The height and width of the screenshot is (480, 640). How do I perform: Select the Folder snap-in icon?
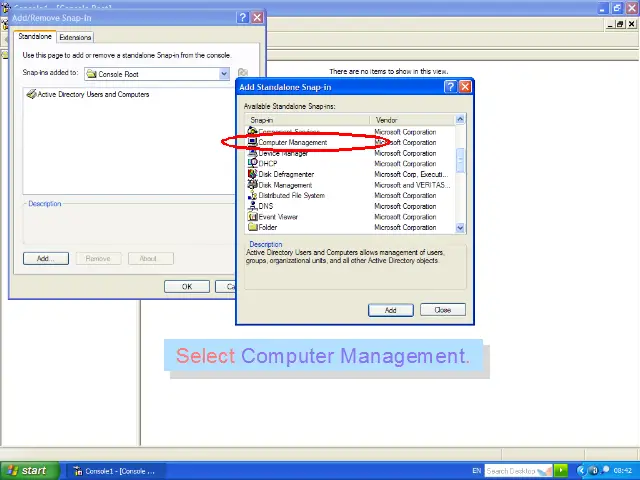[252, 227]
